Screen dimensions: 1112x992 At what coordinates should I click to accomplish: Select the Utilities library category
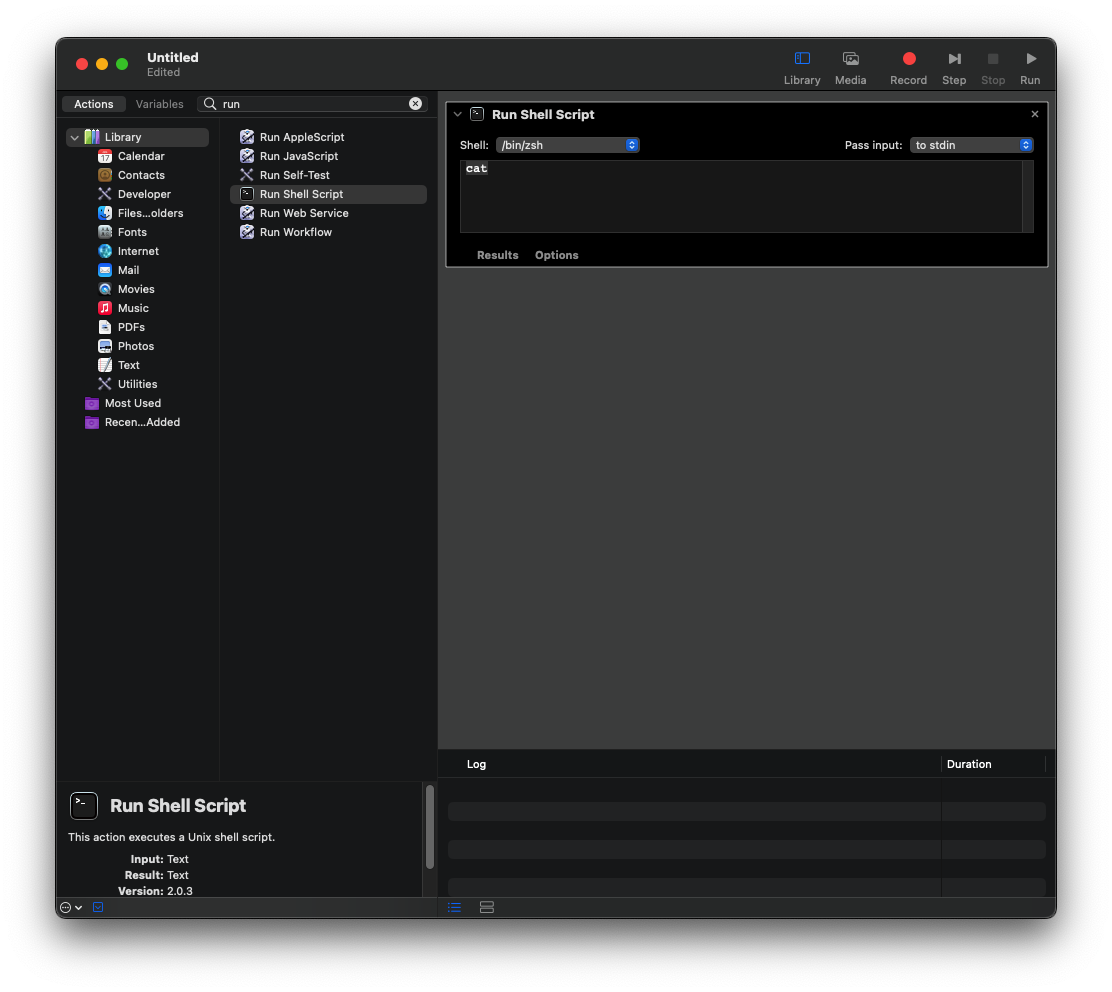(x=137, y=384)
